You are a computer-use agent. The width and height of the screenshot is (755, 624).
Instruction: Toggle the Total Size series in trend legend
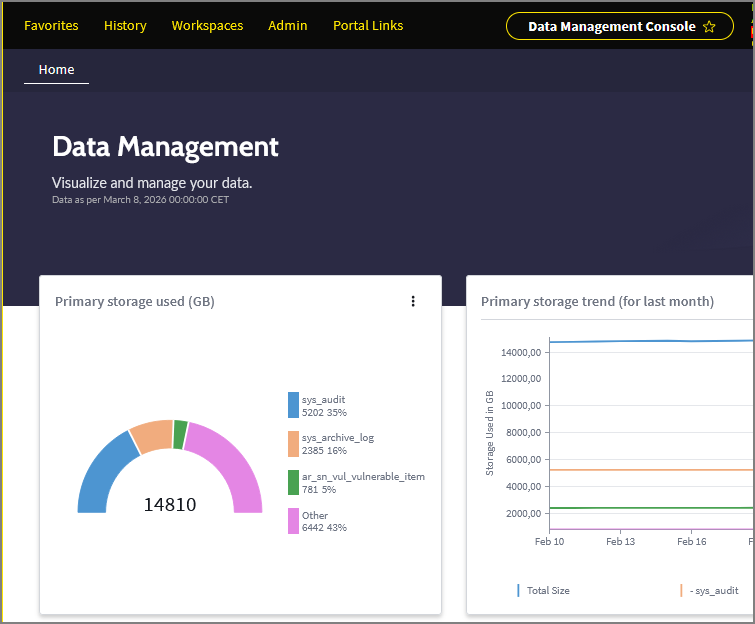(547, 590)
